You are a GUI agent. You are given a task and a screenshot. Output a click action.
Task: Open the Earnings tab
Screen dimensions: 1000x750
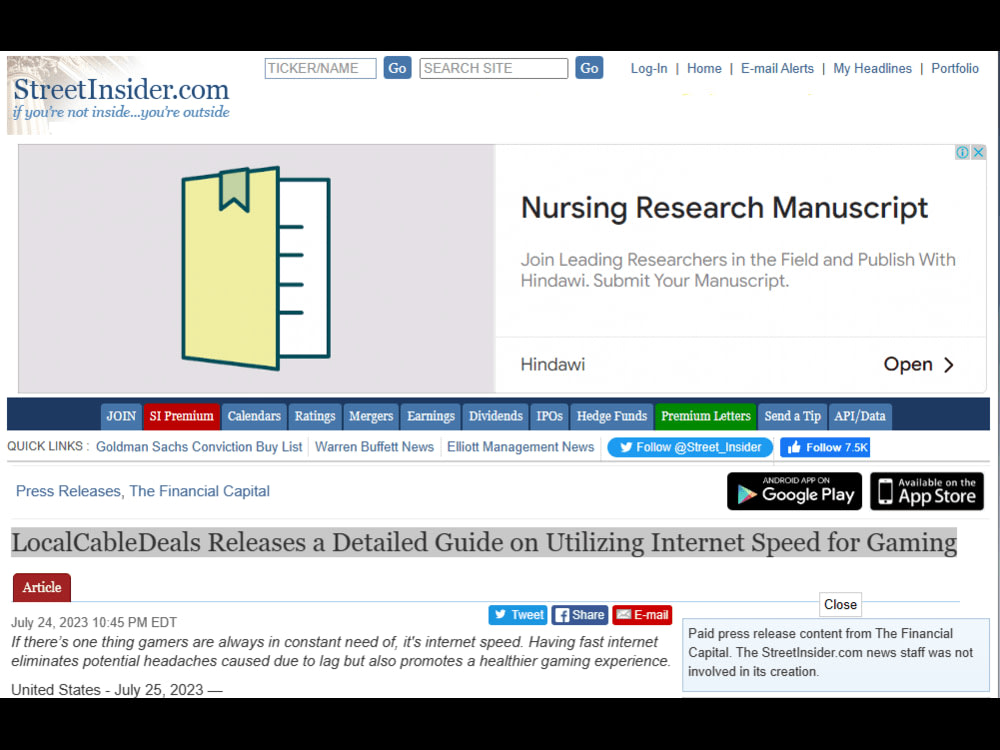click(431, 416)
